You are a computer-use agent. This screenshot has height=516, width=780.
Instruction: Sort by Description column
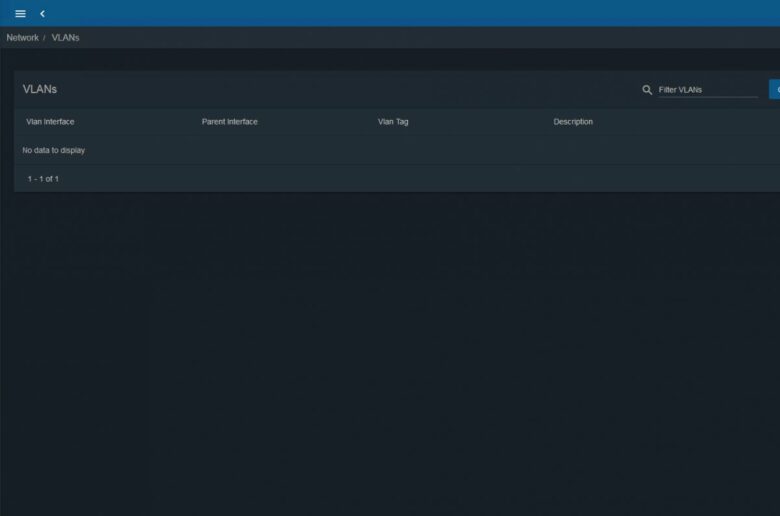(x=573, y=122)
